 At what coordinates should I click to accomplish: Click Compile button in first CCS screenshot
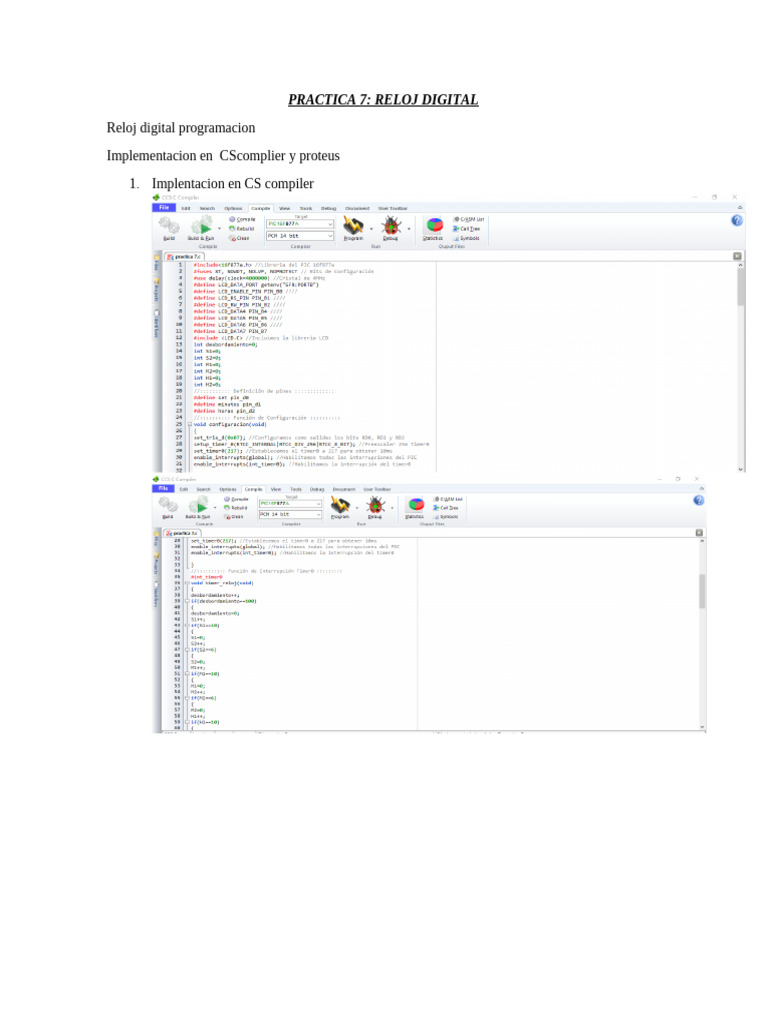click(x=242, y=219)
